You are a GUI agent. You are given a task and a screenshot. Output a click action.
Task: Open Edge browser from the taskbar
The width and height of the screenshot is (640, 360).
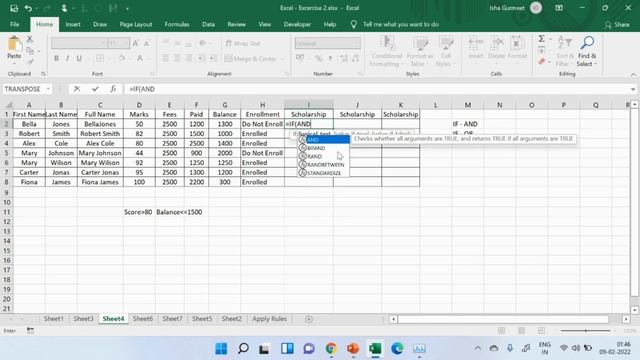[x=397, y=349]
